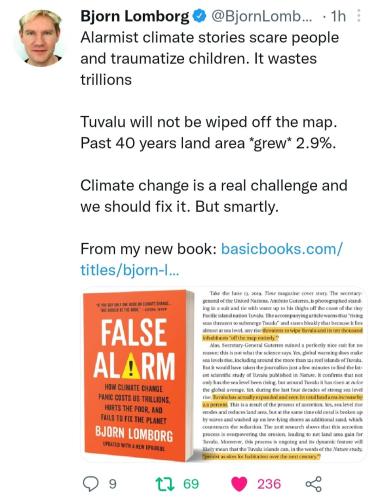Click the "Alarmist climate stories" opening text
The height and width of the screenshot is (500, 380).
pos(210,58)
